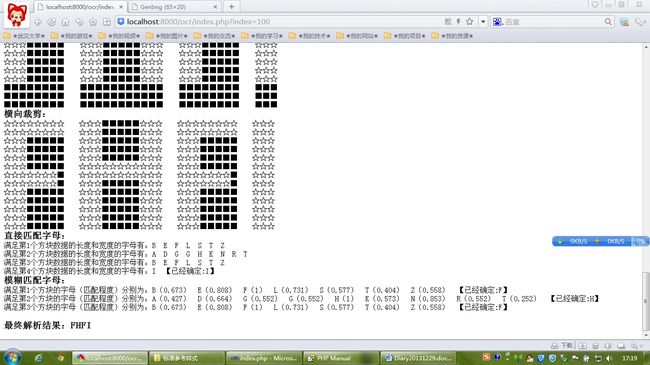Open the 下载 download manager in status bar
This screenshot has width=650, height=365.
(x=562, y=345)
